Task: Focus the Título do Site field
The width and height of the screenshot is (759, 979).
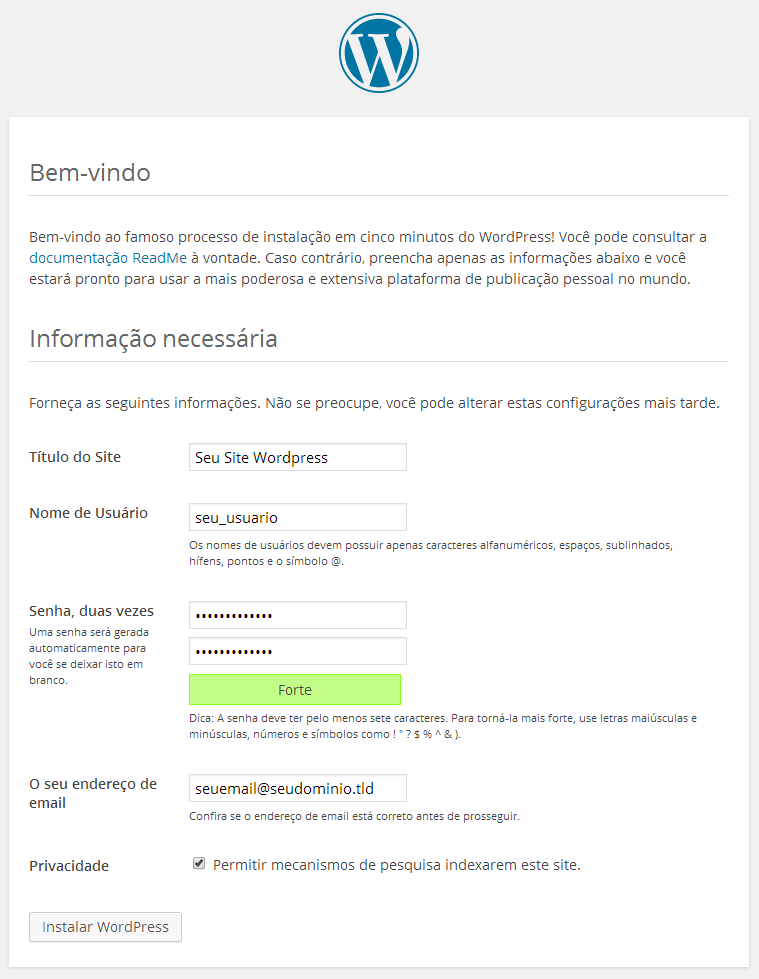Action: point(298,457)
